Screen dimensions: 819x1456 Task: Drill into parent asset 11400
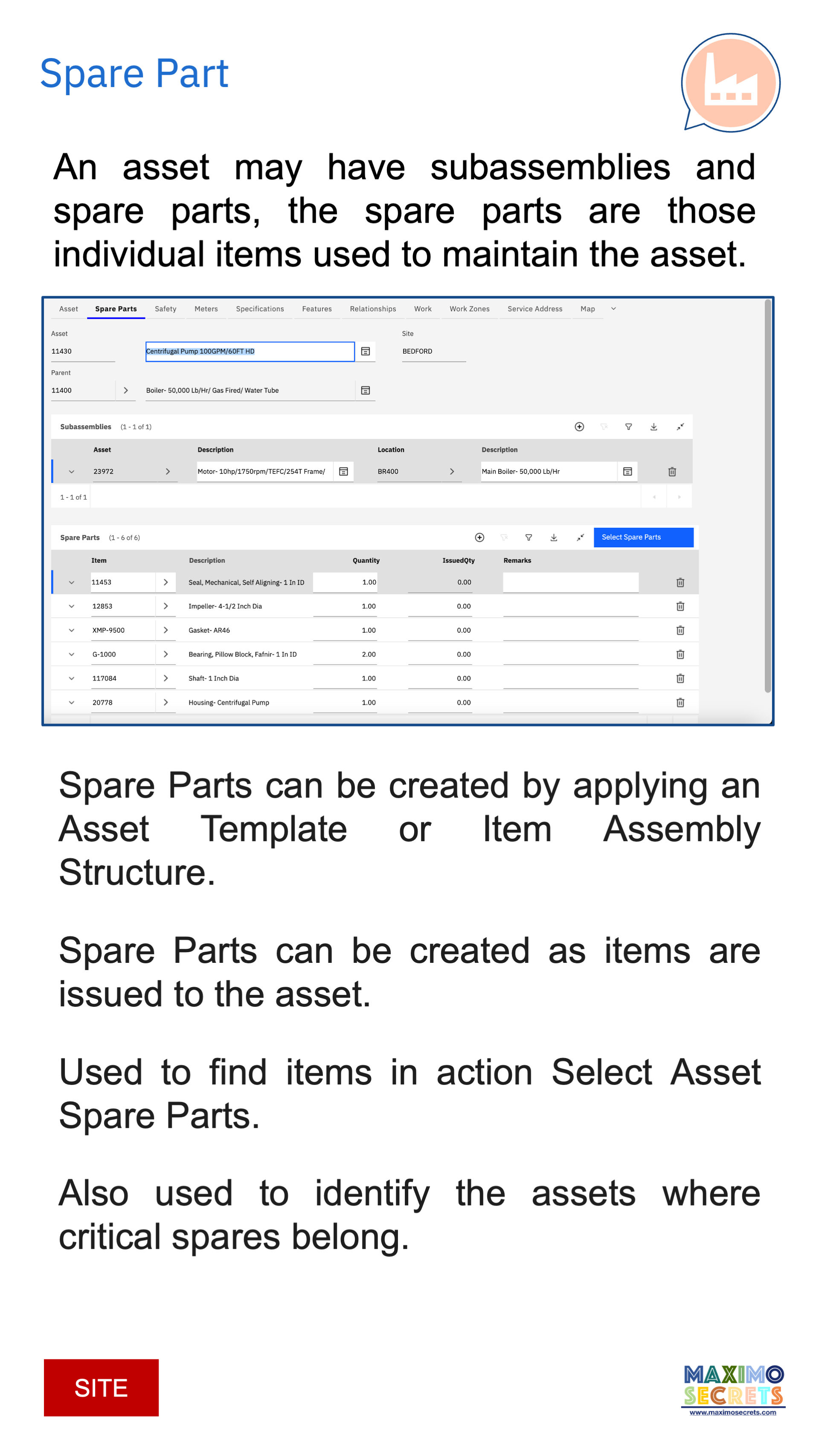(125, 390)
